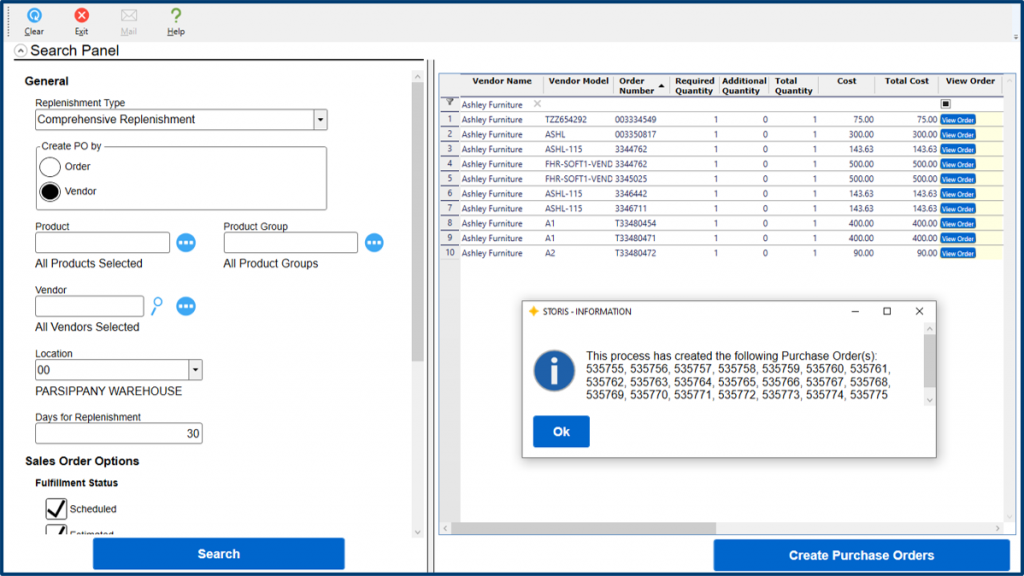Click the Vendor input field
The width and height of the screenshot is (1024, 576).
[x=89, y=306]
